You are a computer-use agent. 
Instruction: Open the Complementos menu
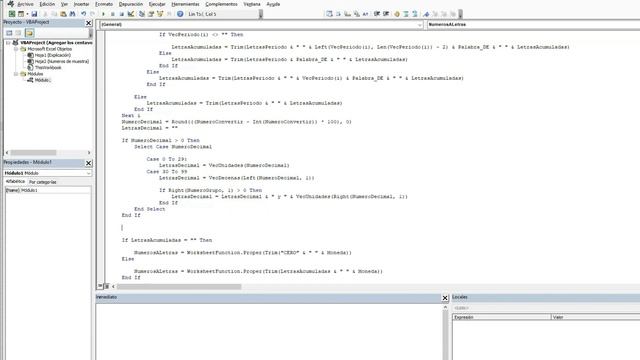click(221, 4)
